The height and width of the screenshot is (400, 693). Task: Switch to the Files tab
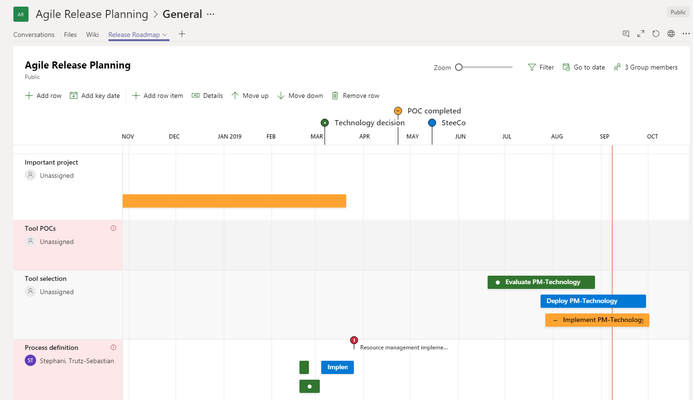tap(70, 34)
